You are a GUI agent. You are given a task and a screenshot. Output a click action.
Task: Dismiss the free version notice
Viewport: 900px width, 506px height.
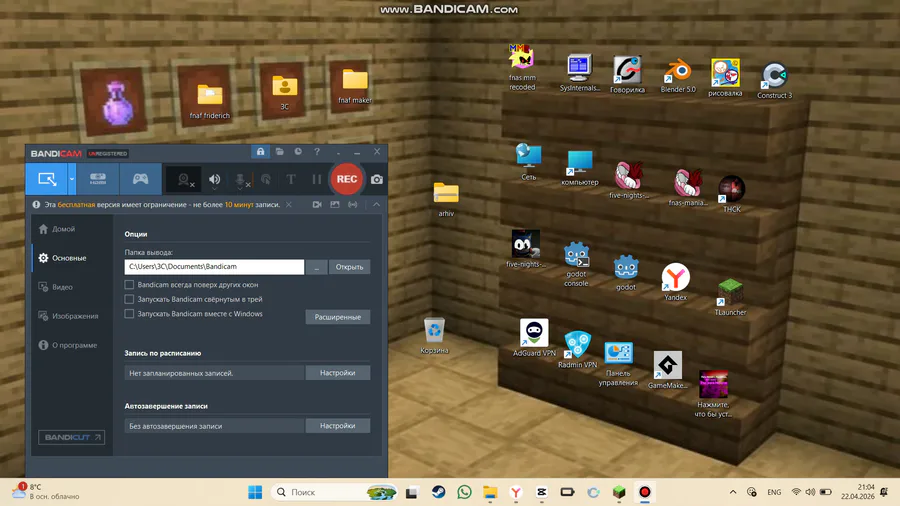point(289,204)
